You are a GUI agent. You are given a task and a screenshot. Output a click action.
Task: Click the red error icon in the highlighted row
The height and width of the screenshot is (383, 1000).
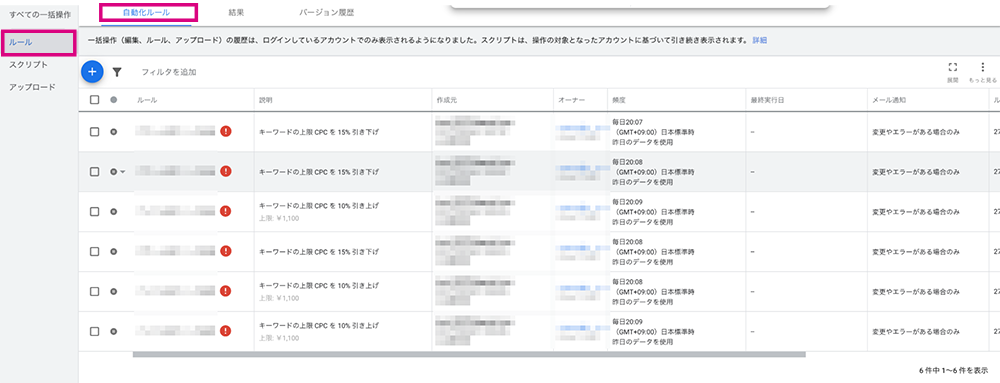point(226,171)
